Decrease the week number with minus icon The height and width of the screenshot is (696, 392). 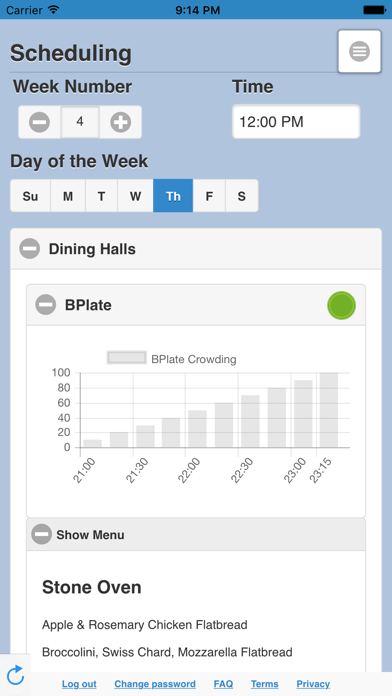(x=40, y=122)
